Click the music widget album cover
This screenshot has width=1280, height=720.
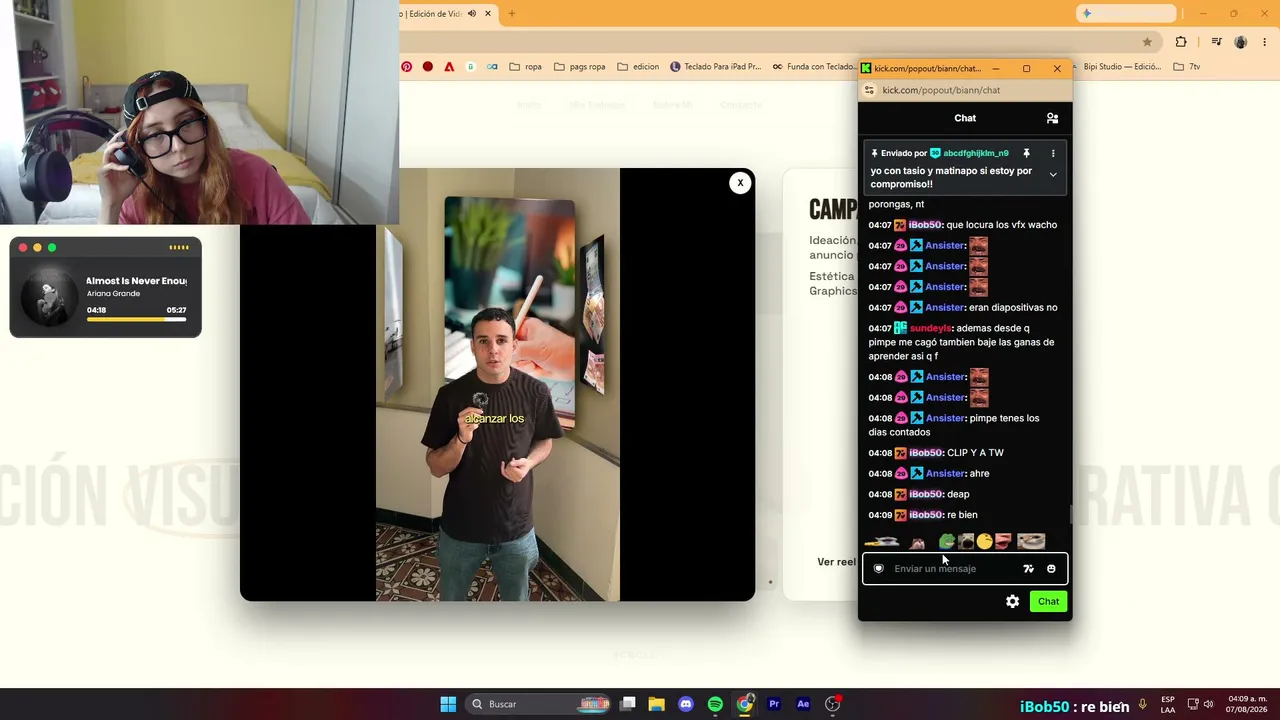click(x=49, y=297)
